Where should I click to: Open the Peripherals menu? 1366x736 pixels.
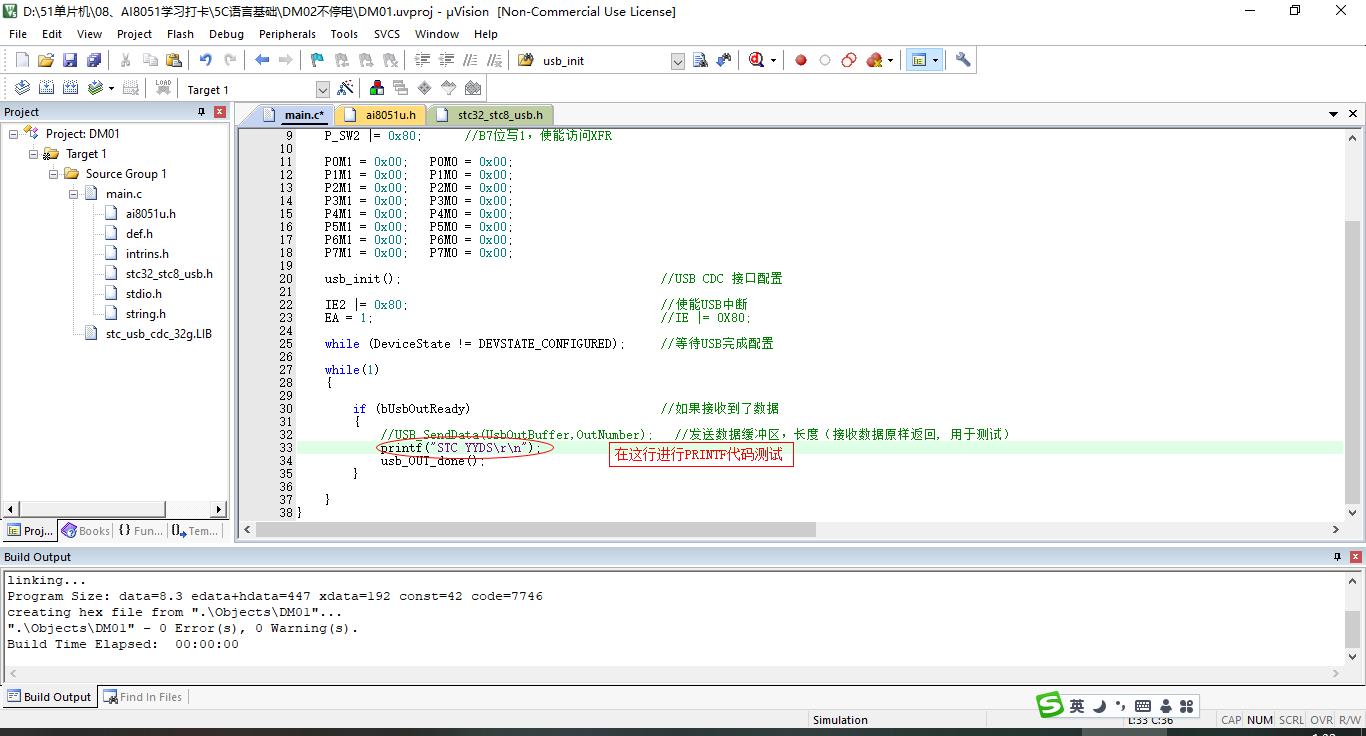pos(287,34)
